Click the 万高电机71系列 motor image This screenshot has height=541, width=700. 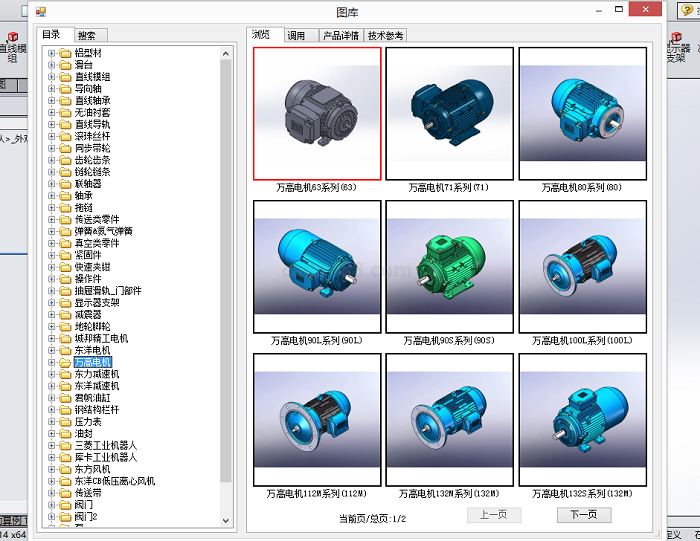(x=449, y=112)
